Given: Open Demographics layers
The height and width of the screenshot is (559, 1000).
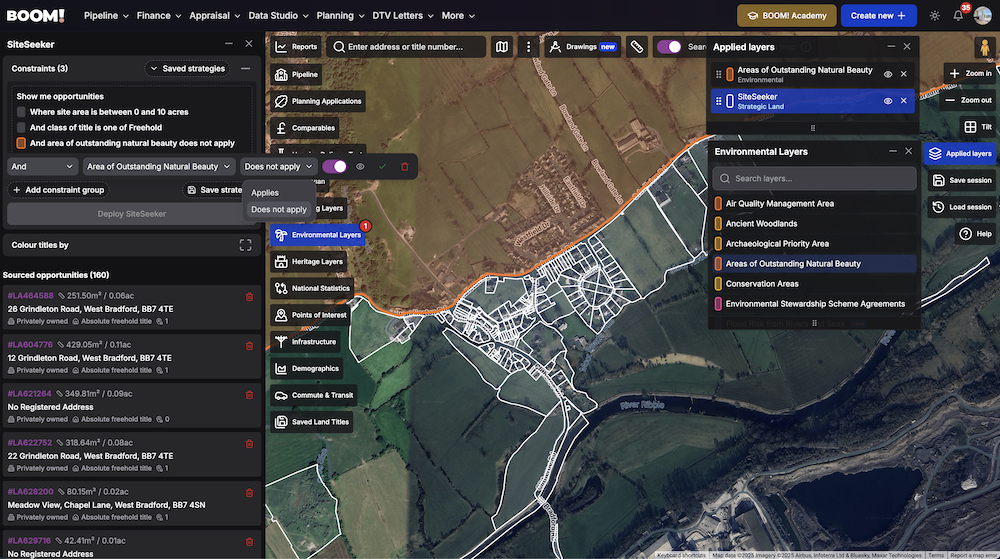Looking at the screenshot, I should pyautogui.click(x=307, y=368).
